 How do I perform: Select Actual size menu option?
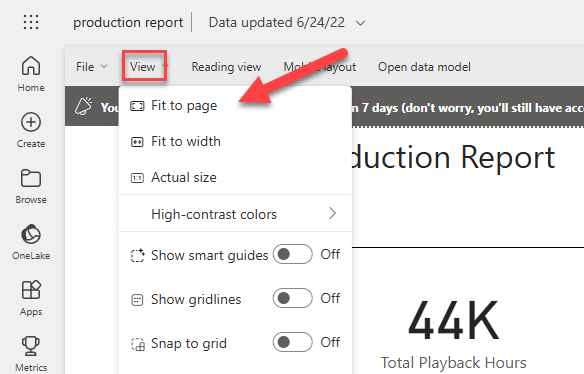(235, 177)
